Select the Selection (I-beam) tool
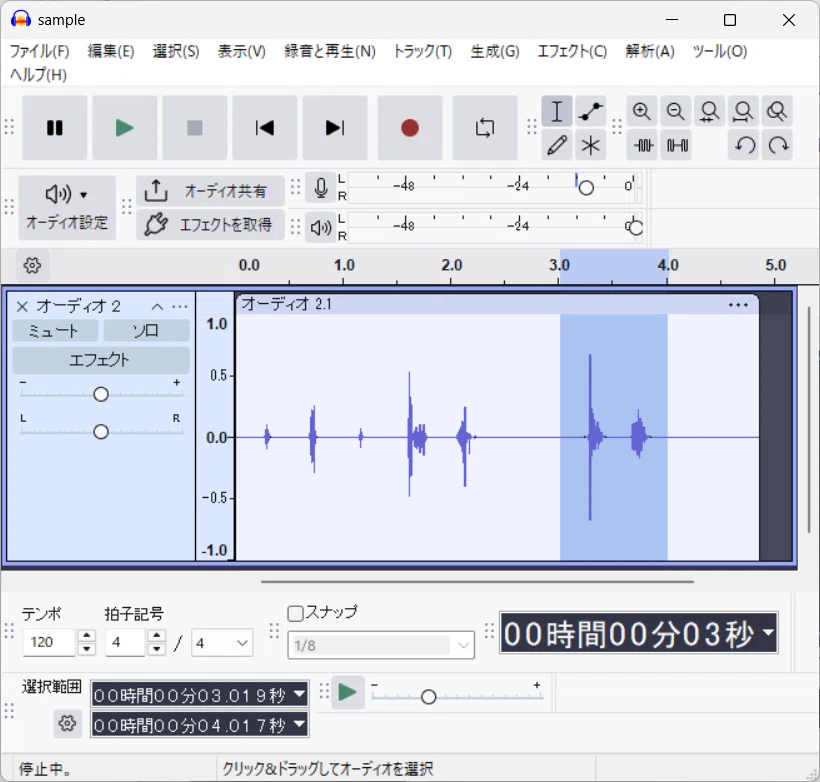 [557, 111]
